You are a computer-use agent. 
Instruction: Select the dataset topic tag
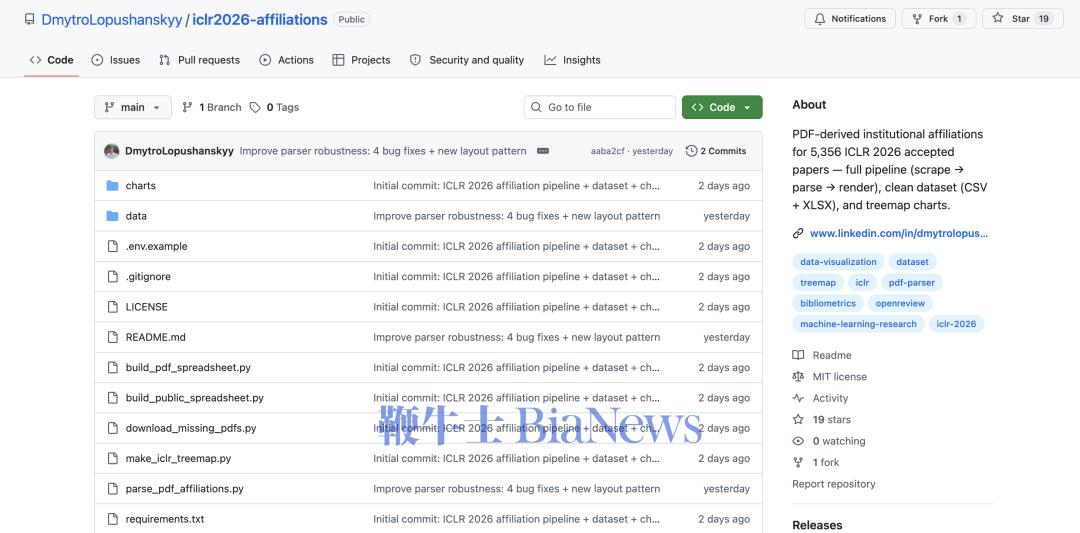[x=913, y=262]
